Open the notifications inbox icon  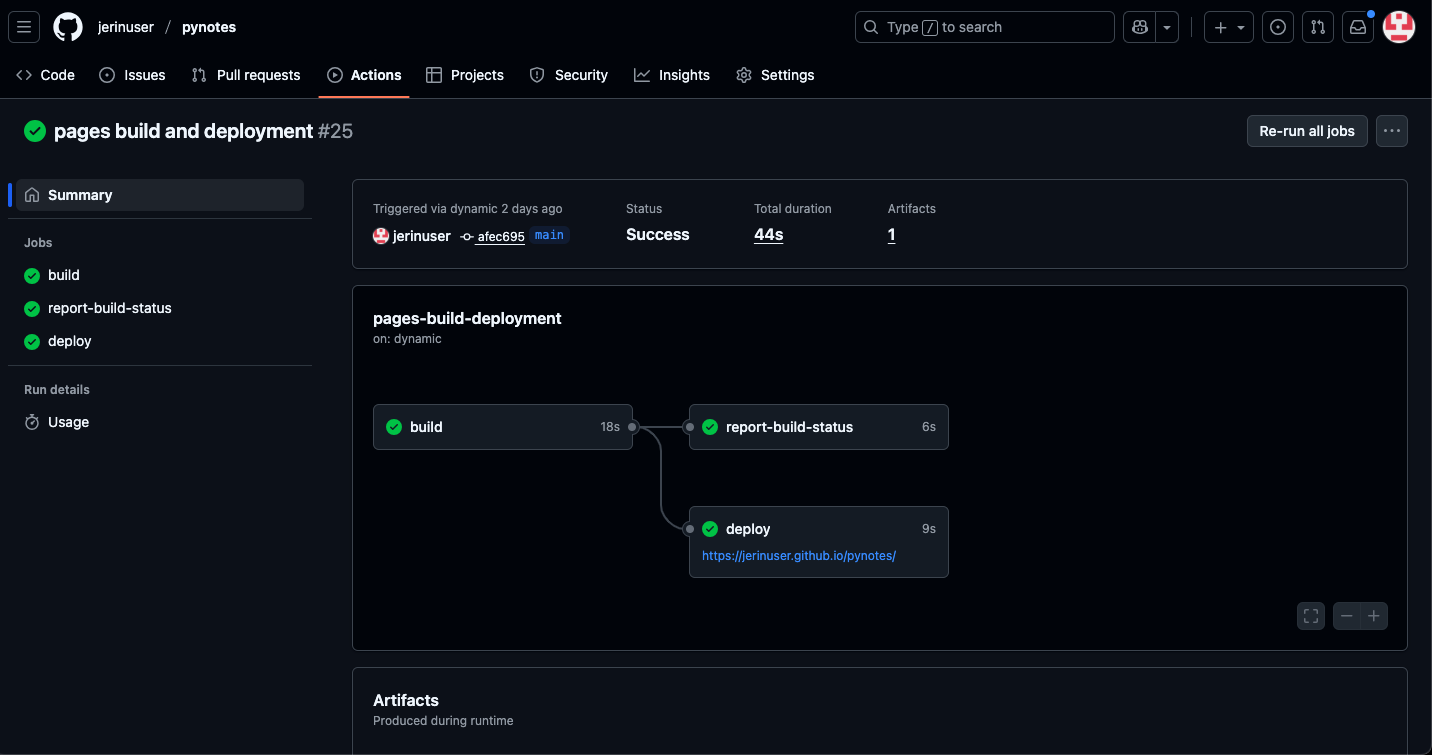click(x=1358, y=27)
